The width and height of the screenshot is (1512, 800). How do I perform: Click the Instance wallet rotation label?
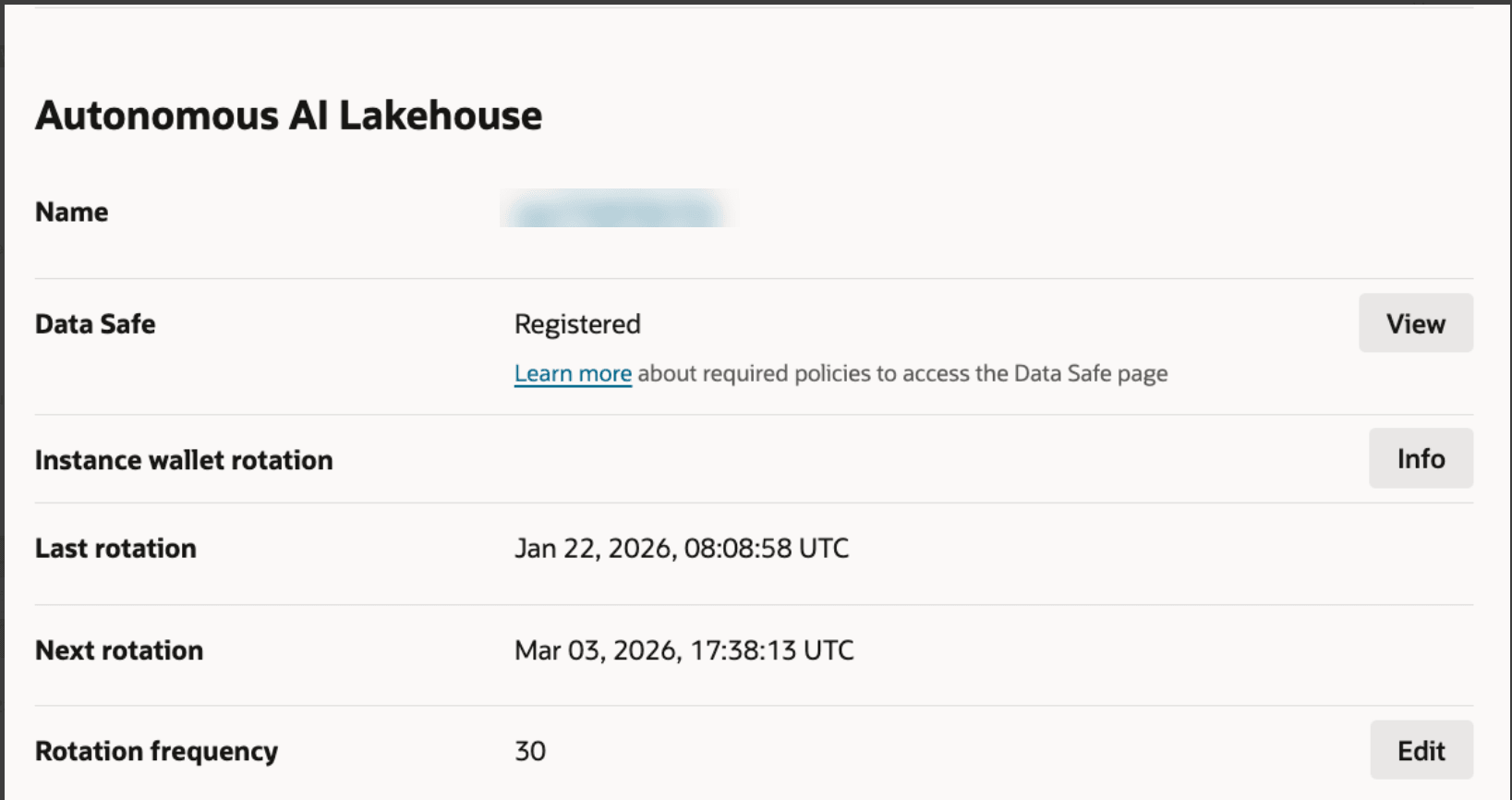pyautogui.click(x=184, y=460)
